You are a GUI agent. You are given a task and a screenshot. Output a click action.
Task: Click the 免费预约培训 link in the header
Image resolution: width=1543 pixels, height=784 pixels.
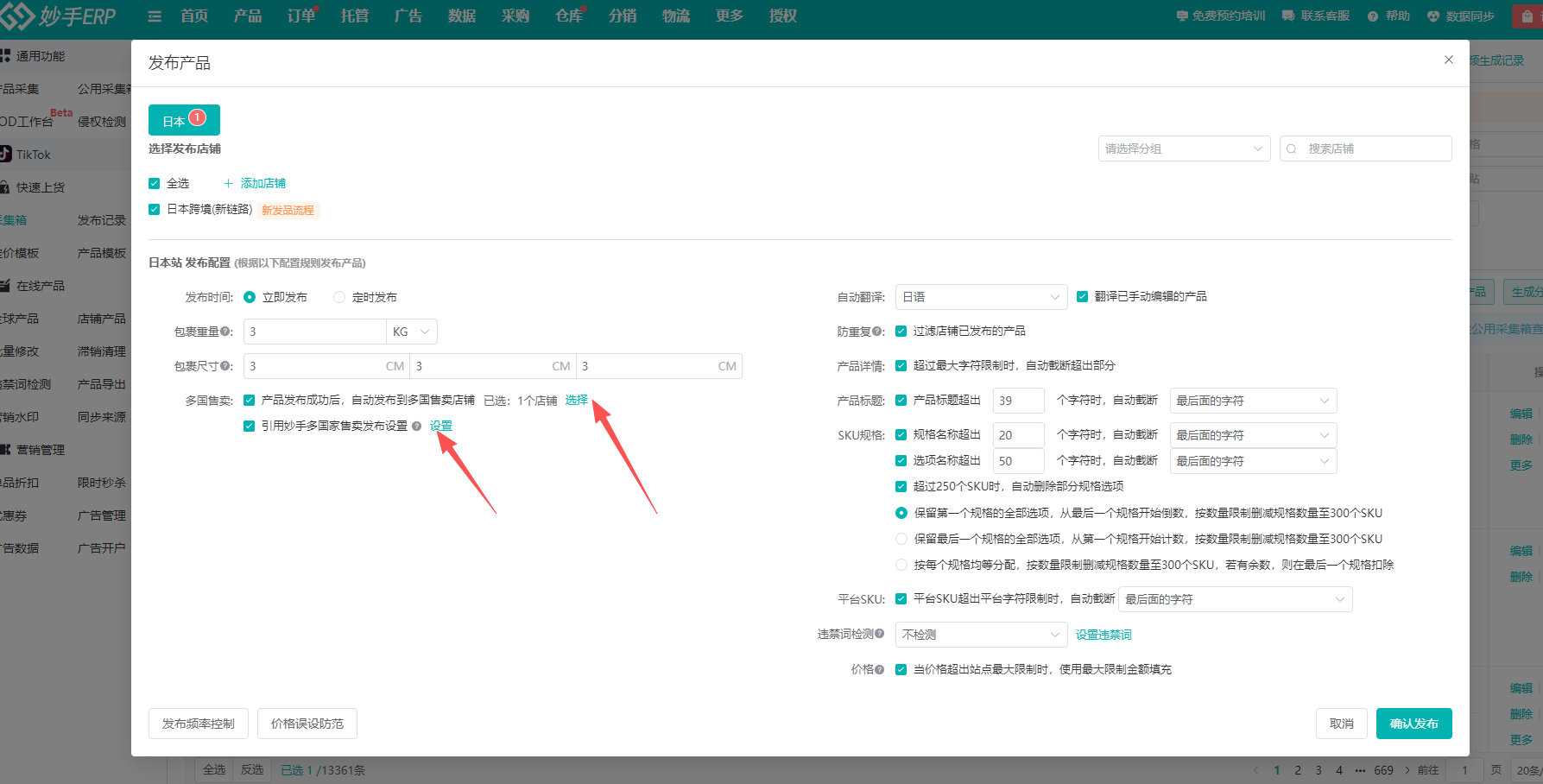pos(1221,16)
